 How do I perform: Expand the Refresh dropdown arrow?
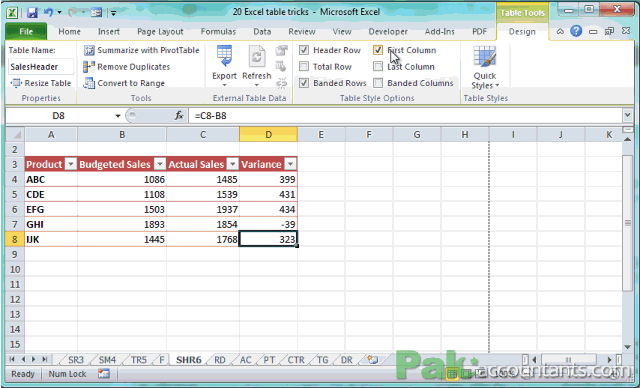point(257,85)
